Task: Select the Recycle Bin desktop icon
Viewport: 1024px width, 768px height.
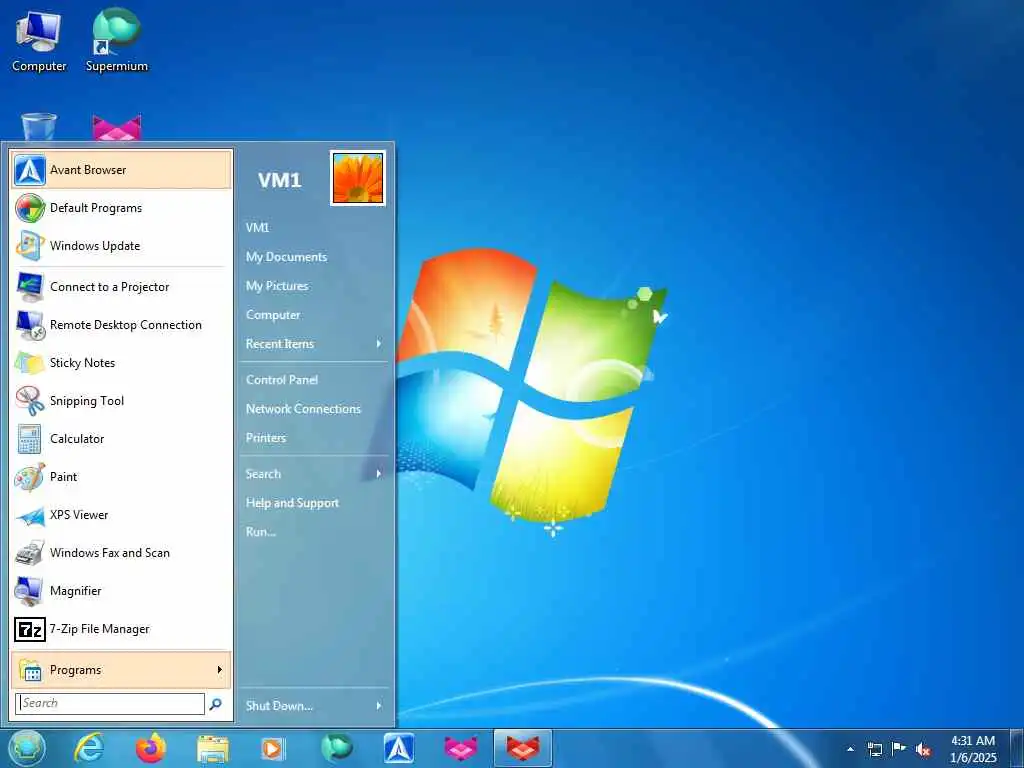Action: [x=39, y=126]
